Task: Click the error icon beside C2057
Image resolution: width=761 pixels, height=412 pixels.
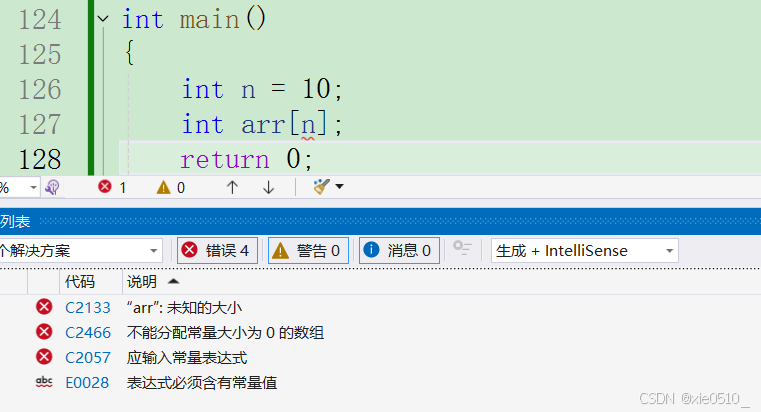Action: point(44,357)
